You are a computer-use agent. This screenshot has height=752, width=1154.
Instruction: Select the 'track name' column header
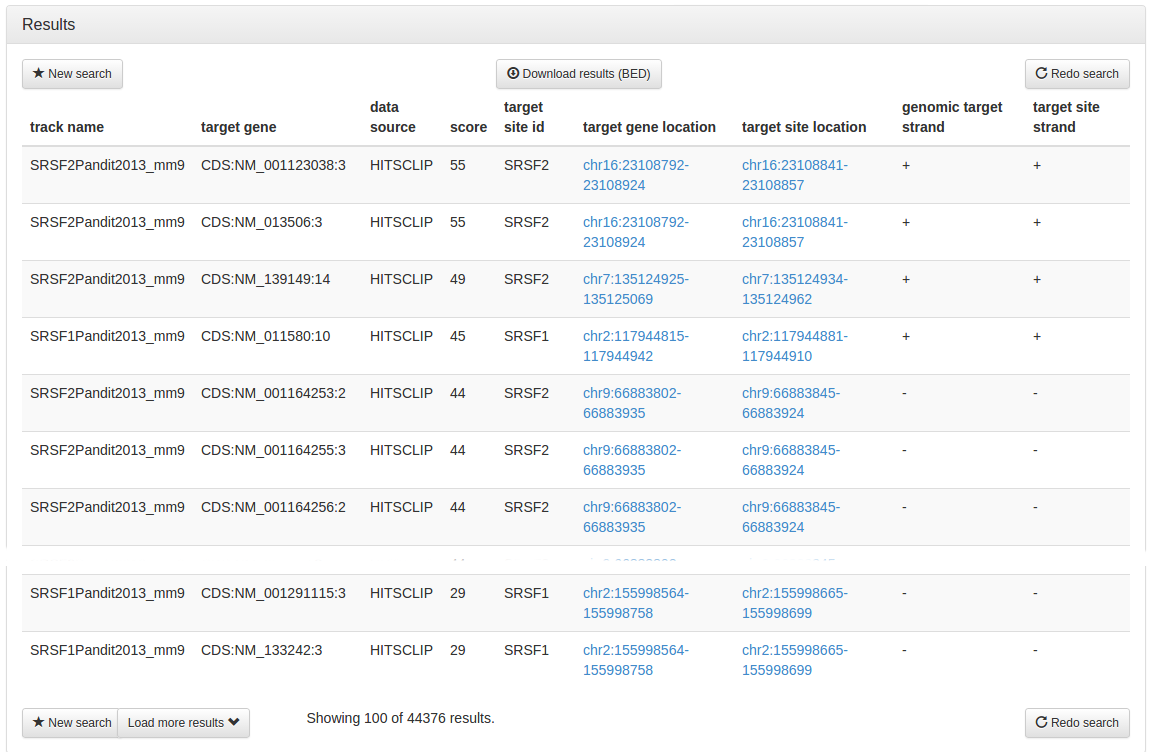click(x=67, y=127)
